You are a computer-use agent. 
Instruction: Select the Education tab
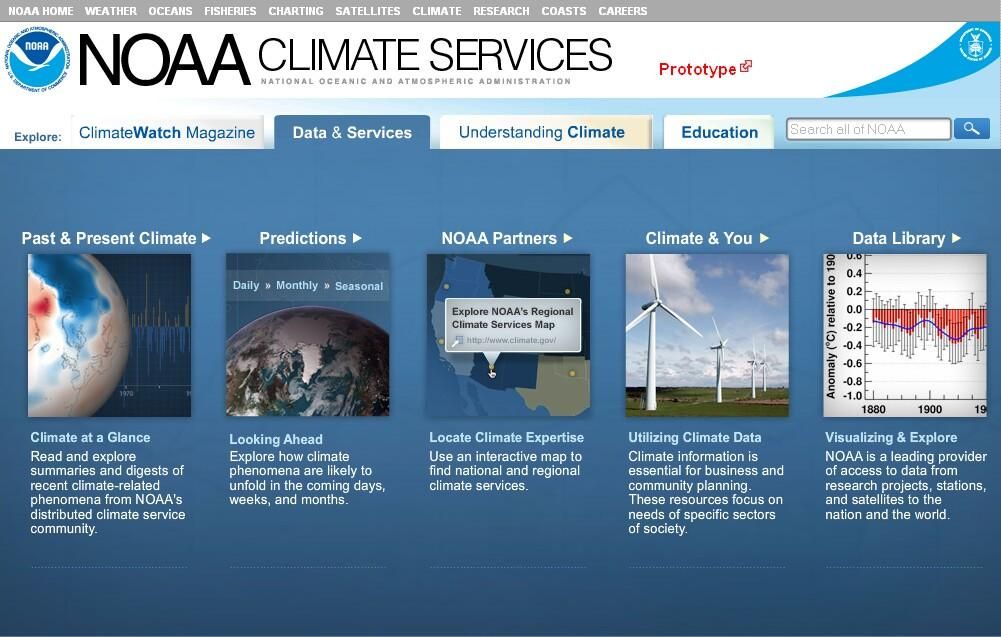(719, 132)
